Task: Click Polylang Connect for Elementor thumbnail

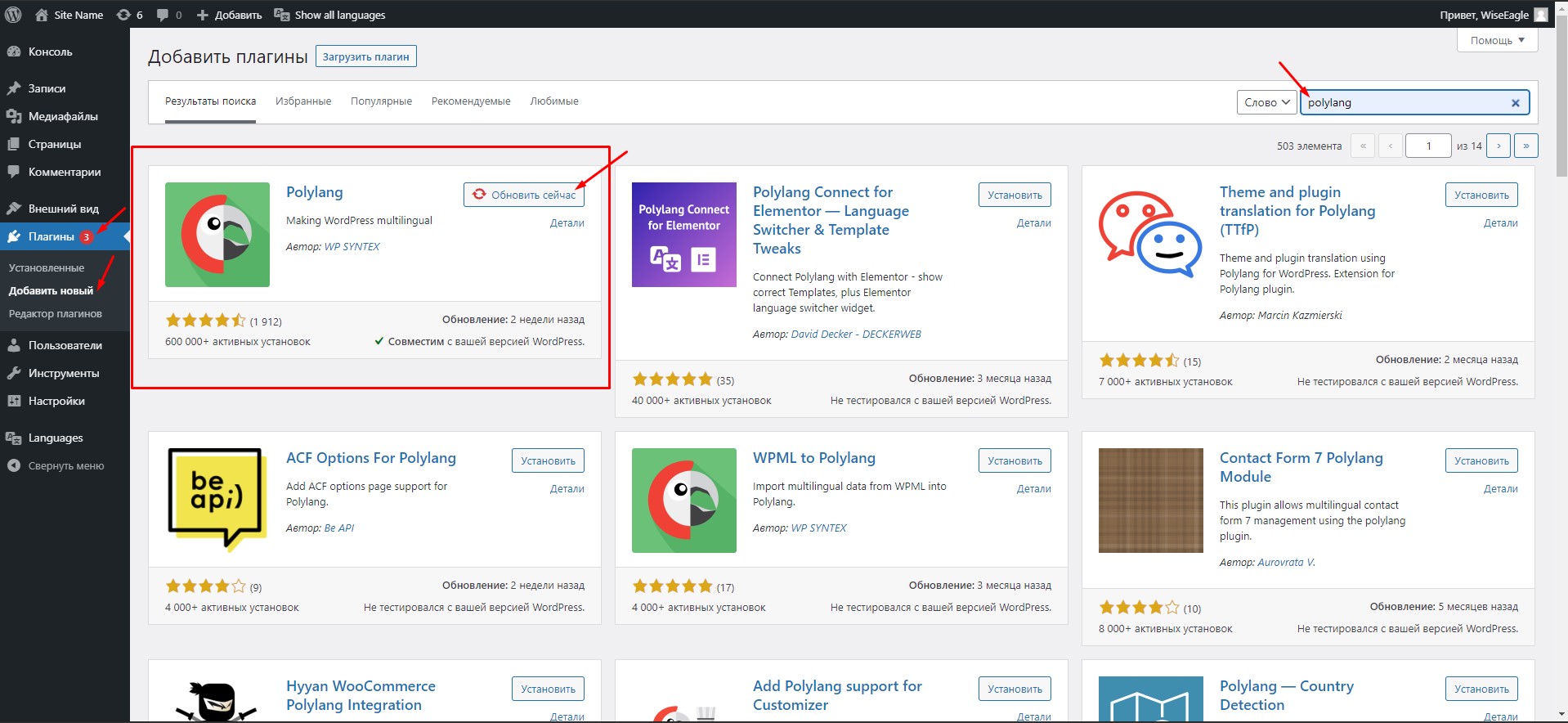Action: (x=684, y=235)
